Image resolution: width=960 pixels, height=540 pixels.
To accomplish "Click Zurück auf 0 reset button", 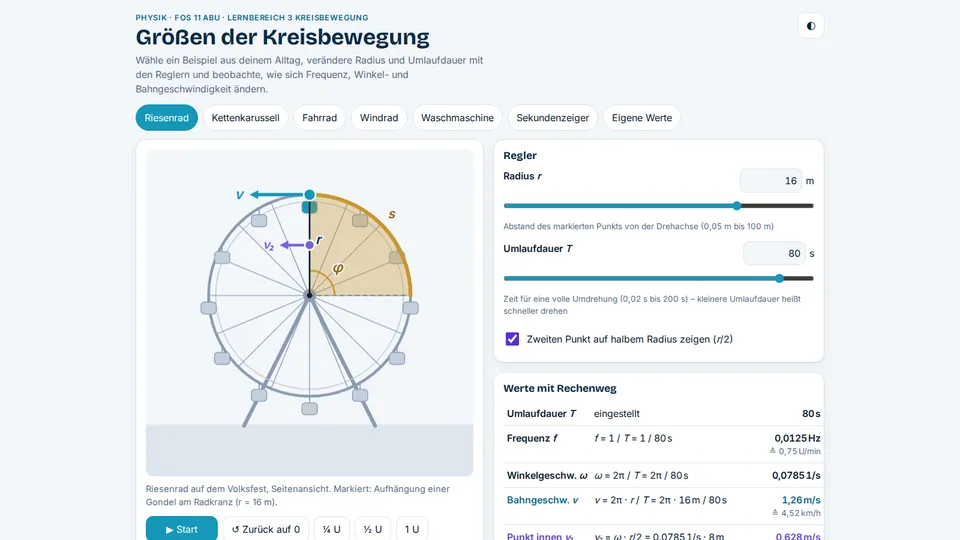I will tap(266, 529).
